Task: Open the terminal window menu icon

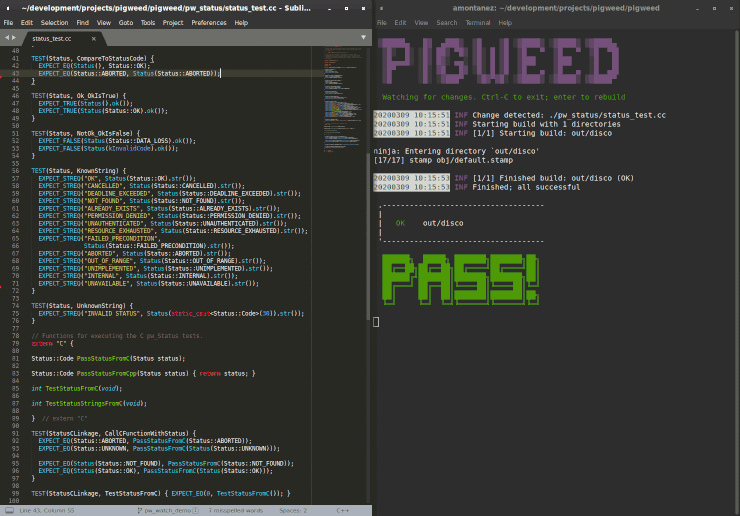Action: (x=381, y=8)
